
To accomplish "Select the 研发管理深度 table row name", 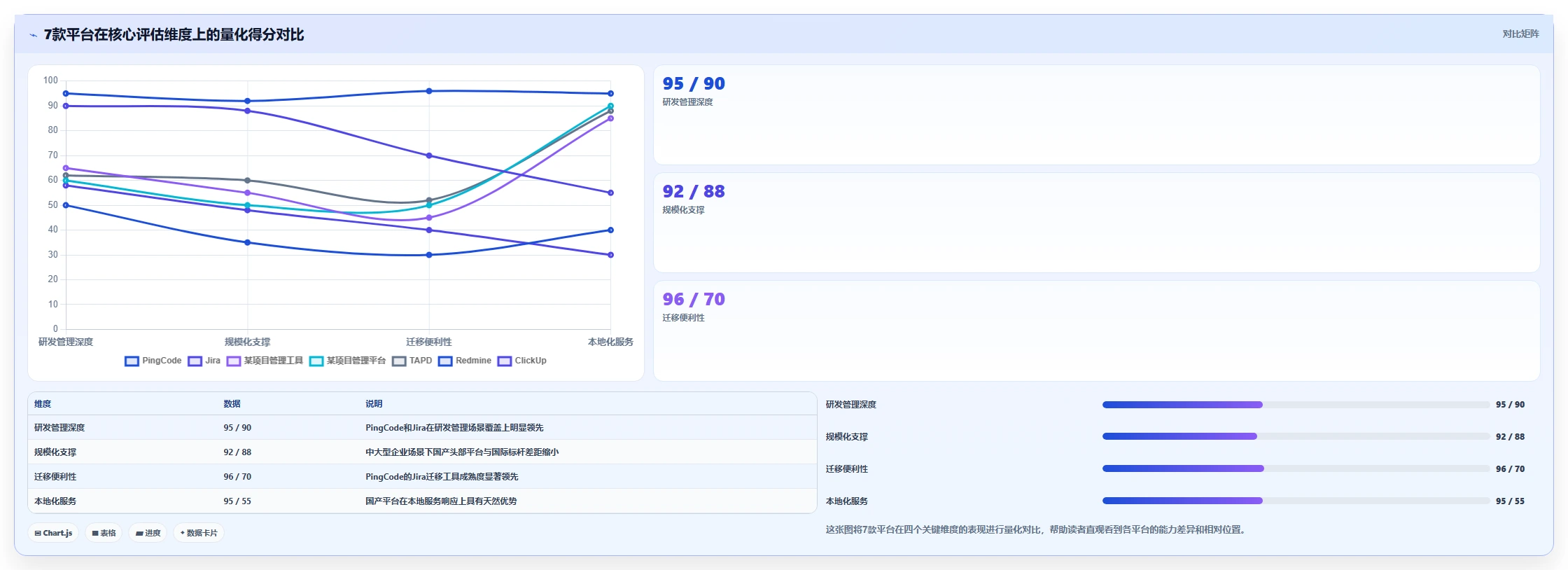I will pyautogui.click(x=59, y=428).
